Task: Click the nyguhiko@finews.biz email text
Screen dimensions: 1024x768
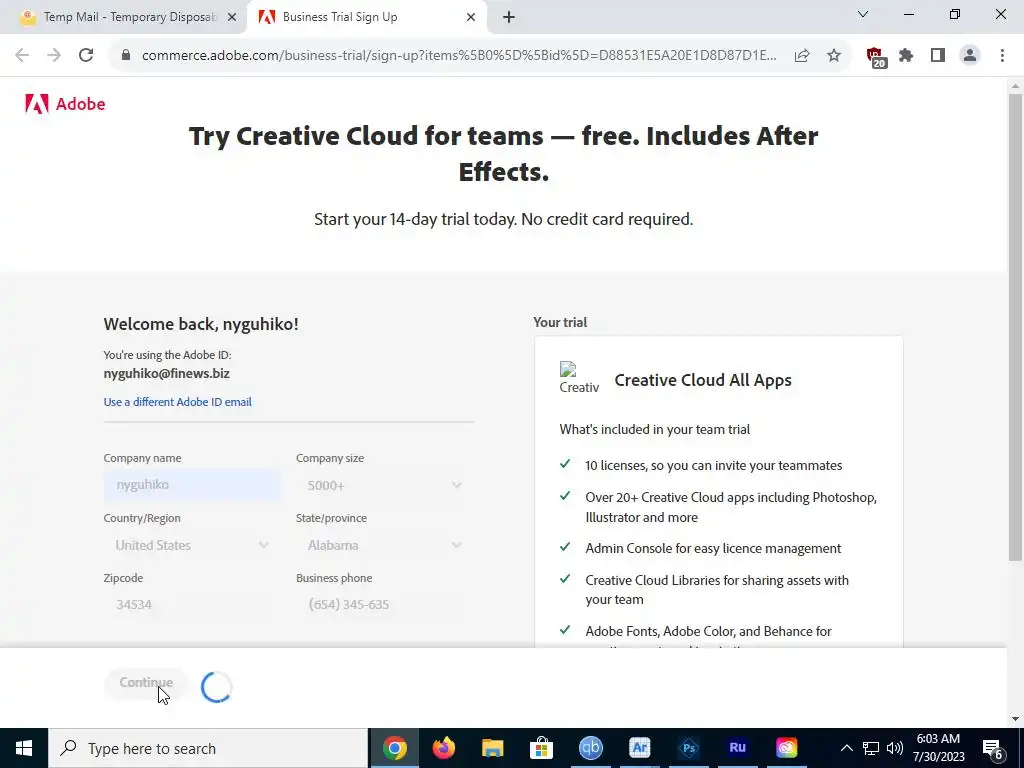Action: pos(167,374)
